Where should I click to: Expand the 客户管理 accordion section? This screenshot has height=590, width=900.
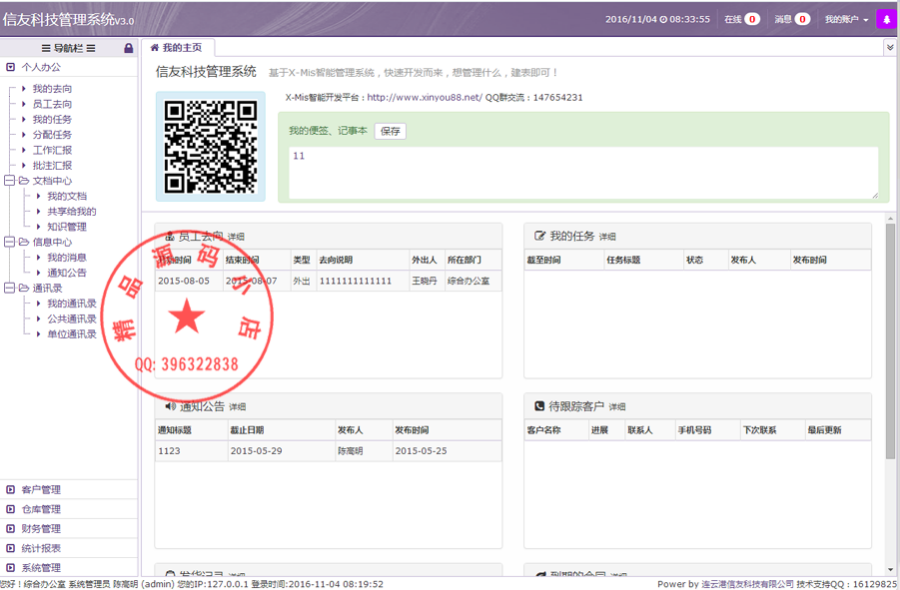tap(69, 490)
